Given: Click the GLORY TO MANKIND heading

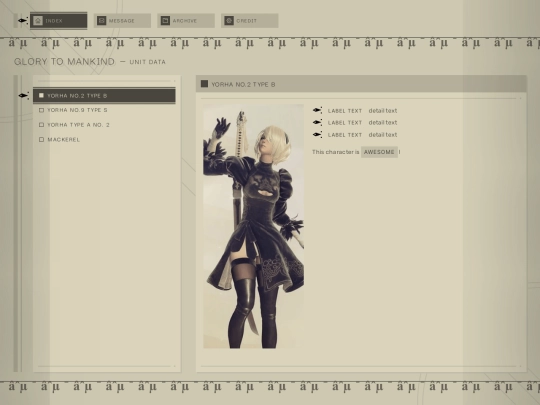Looking at the screenshot, I should click(64, 62).
